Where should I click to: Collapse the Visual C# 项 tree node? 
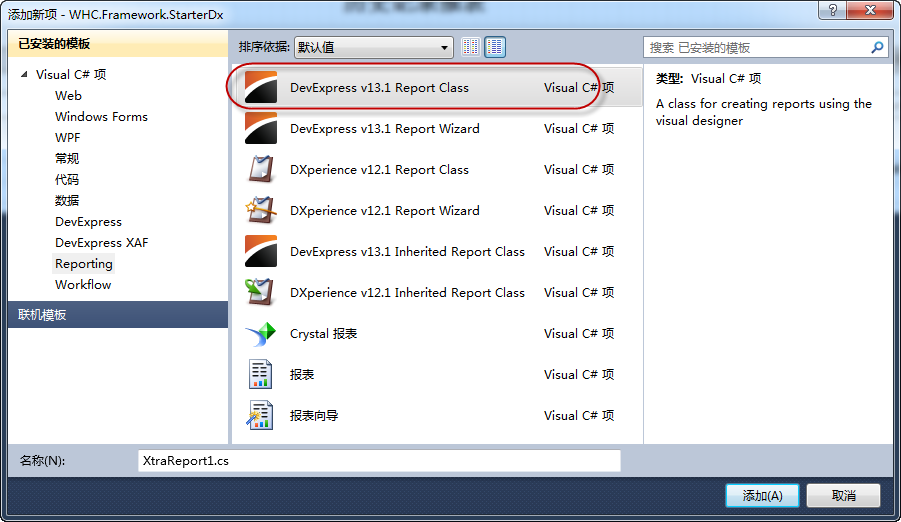coord(24,74)
